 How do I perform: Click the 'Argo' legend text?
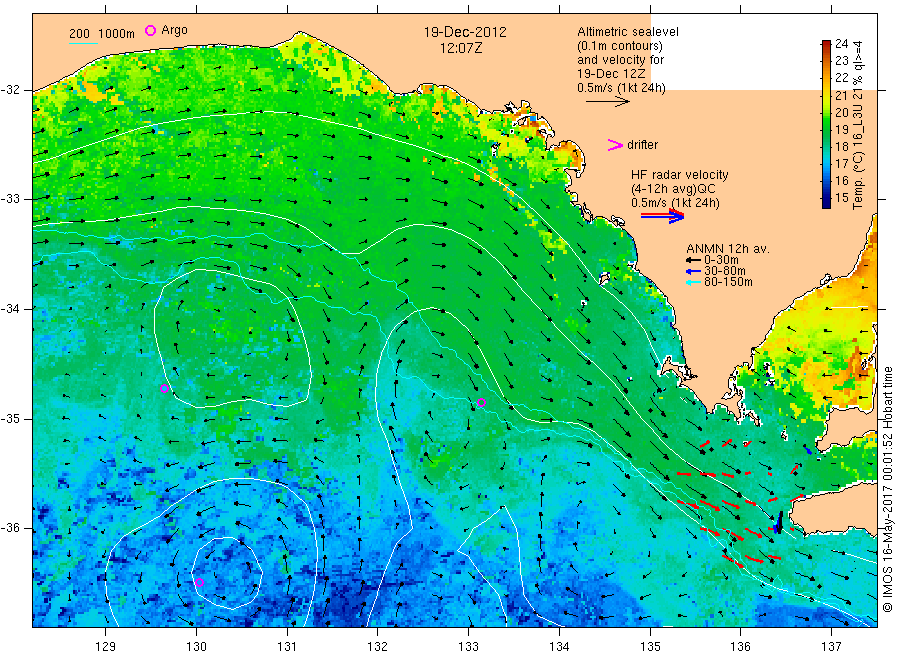(174, 30)
